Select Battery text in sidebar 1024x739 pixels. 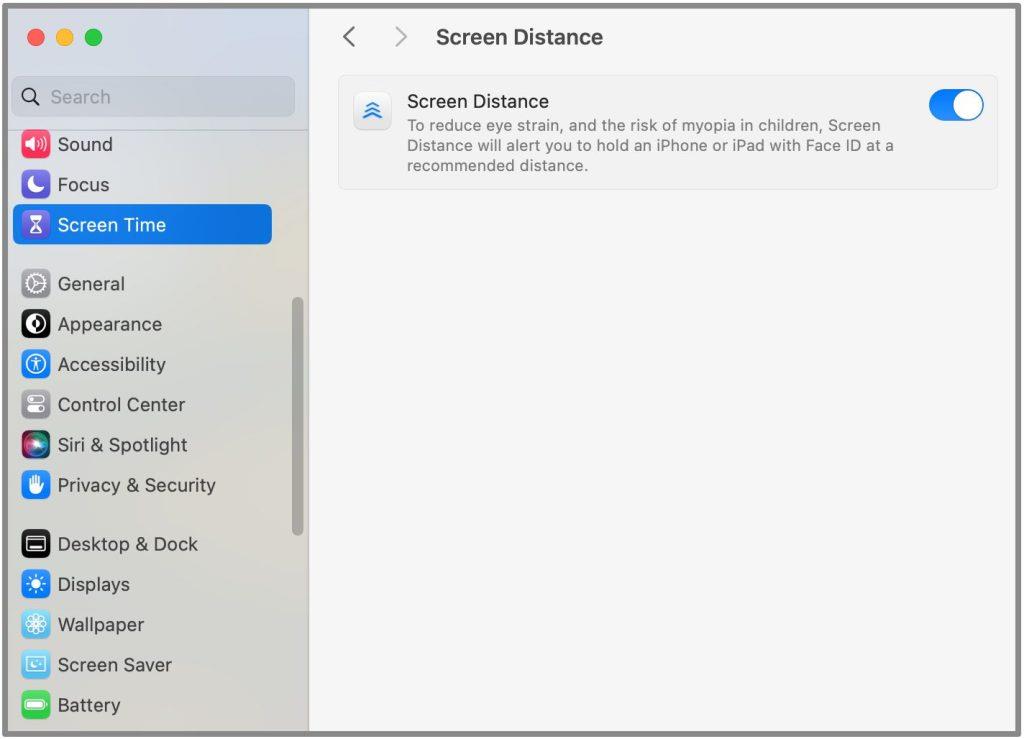pyautogui.click(x=89, y=705)
